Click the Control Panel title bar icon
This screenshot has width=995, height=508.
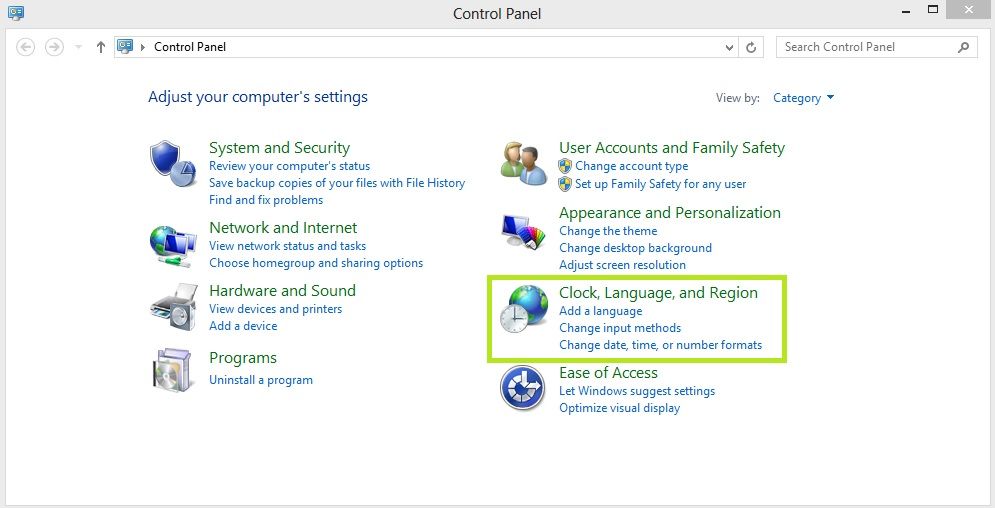pyautogui.click(x=16, y=11)
